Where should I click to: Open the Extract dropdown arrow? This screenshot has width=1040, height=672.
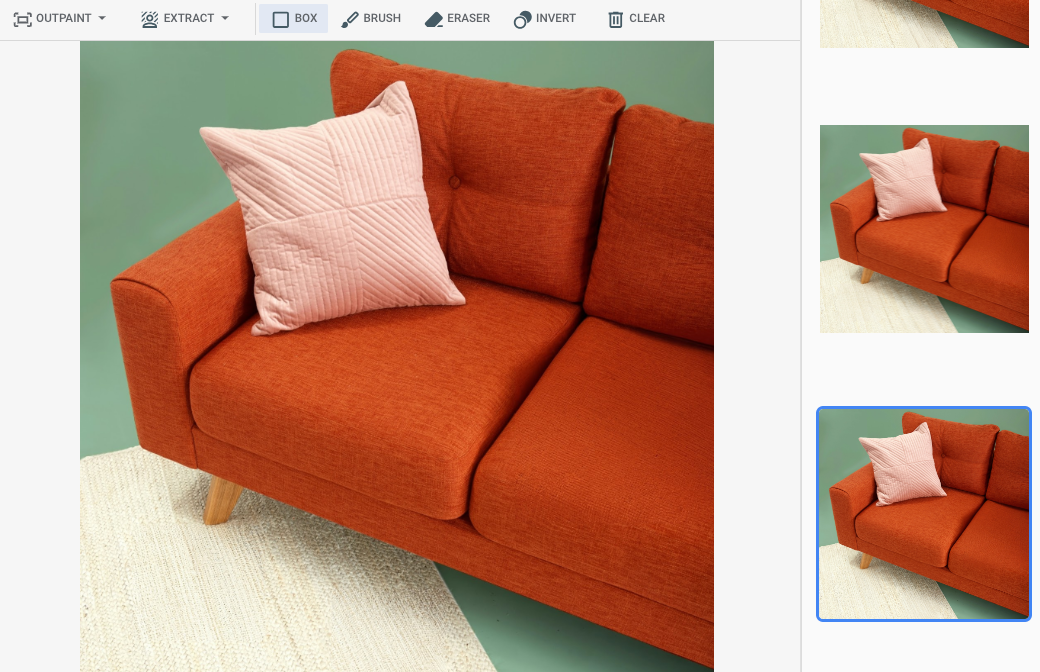pyautogui.click(x=224, y=18)
